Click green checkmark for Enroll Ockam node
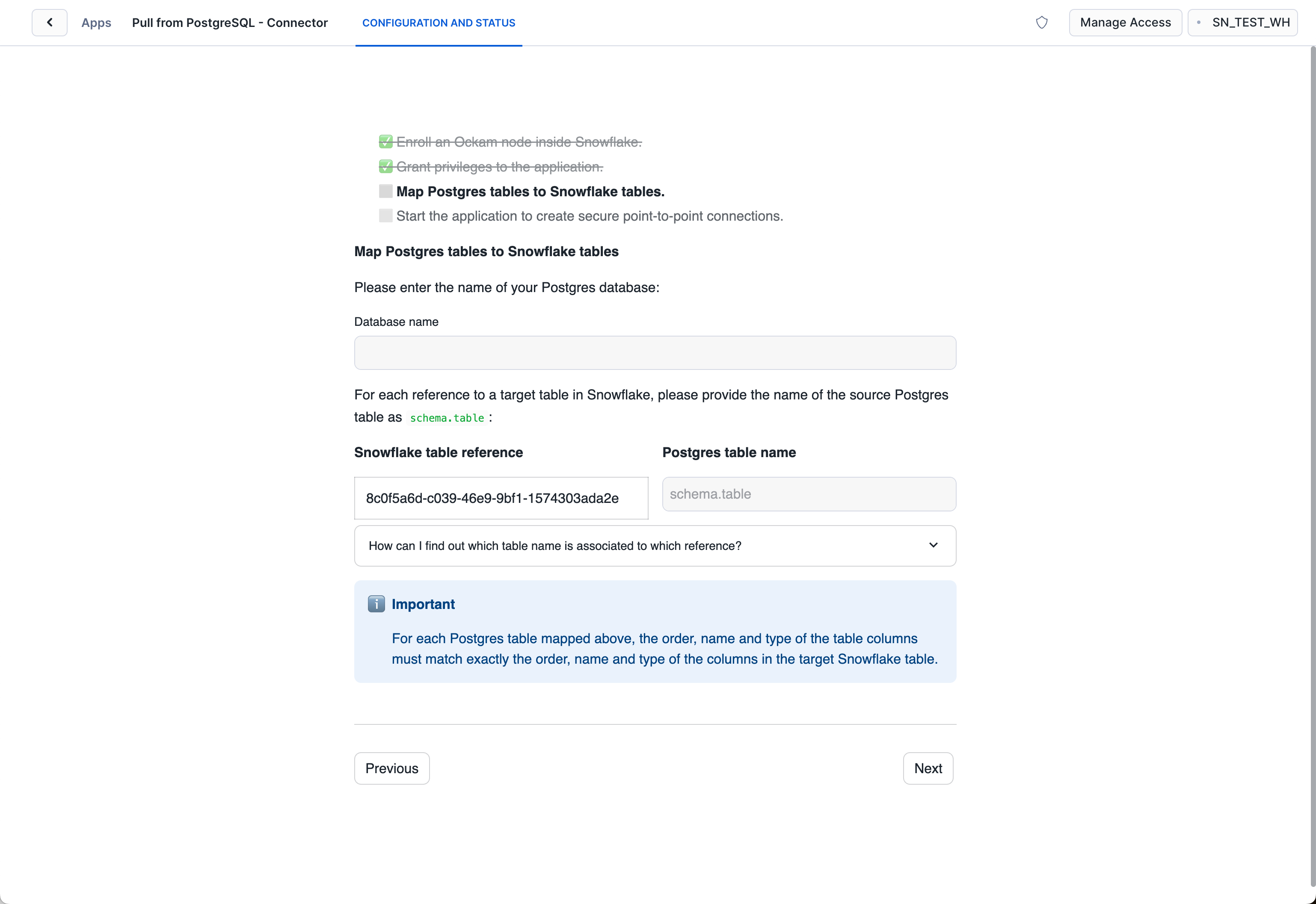The width and height of the screenshot is (1316, 904). [386, 142]
